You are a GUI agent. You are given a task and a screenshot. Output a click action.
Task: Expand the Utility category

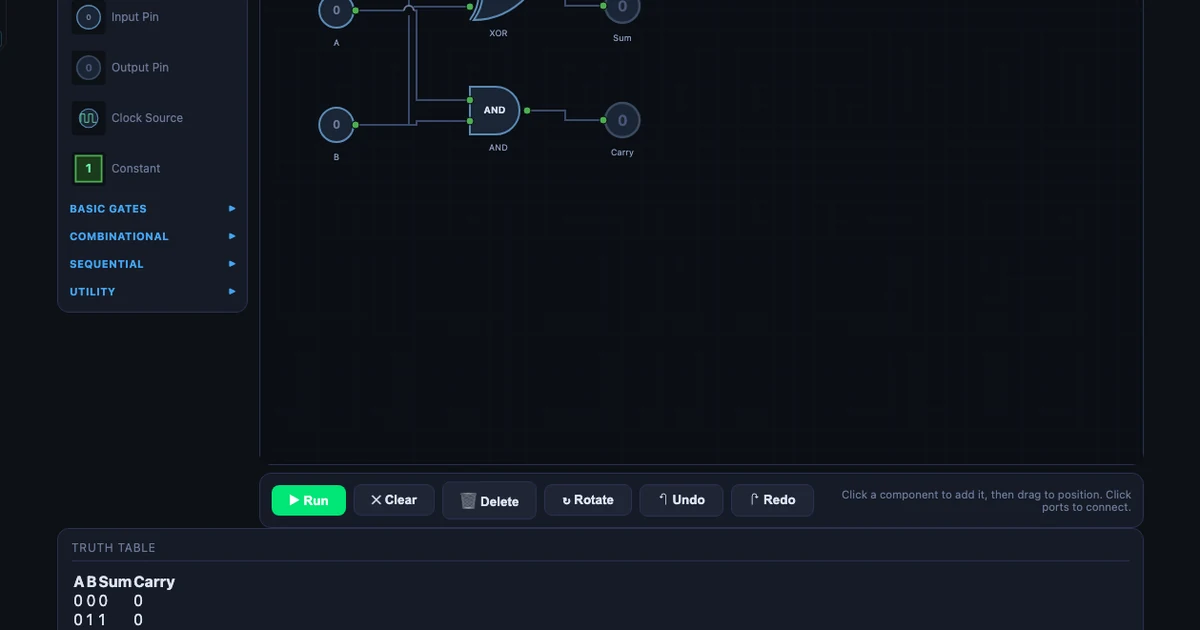pyautogui.click(x=152, y=292)
